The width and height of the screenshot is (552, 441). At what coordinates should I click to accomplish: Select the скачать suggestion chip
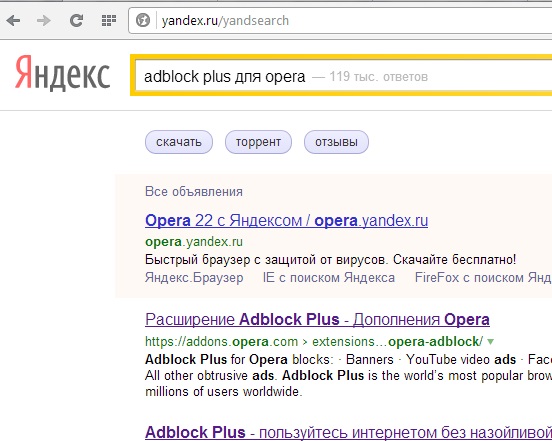179,142
